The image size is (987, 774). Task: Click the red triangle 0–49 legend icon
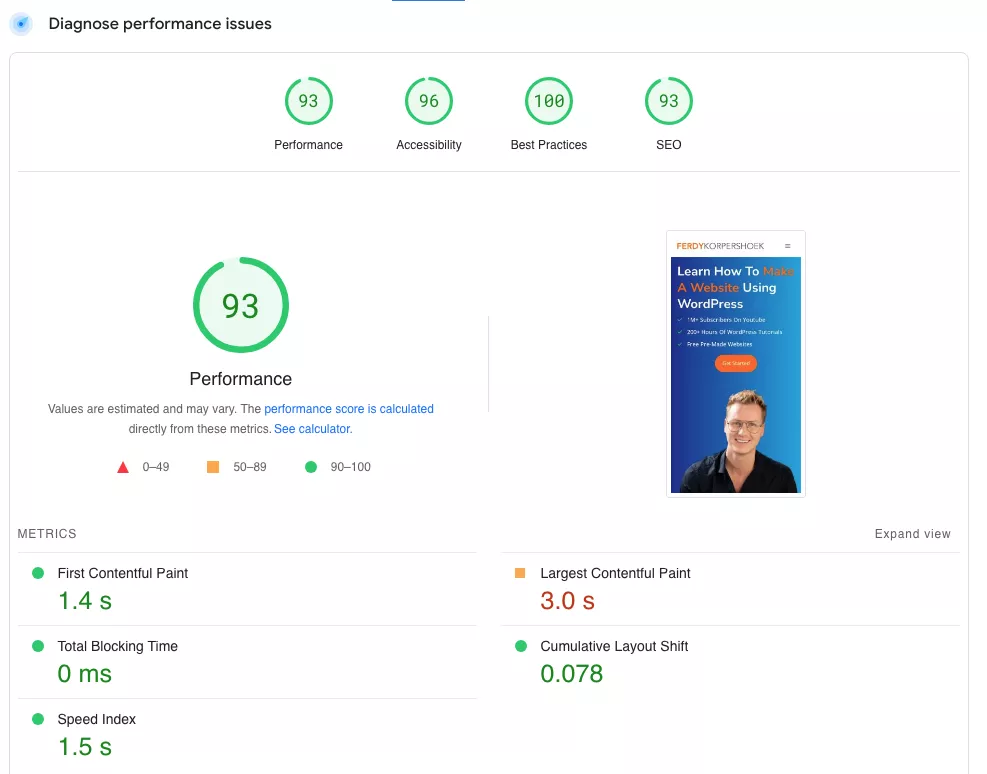point(123,466)
